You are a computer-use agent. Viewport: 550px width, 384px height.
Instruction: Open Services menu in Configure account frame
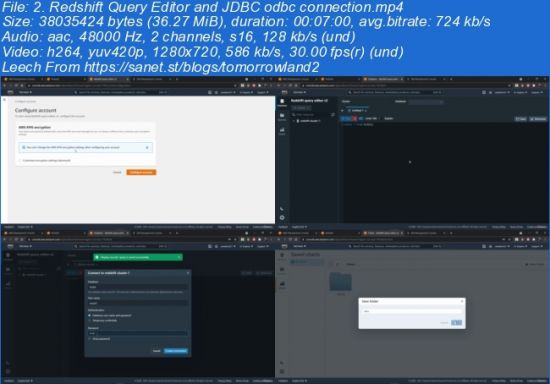tap(25, 92)
